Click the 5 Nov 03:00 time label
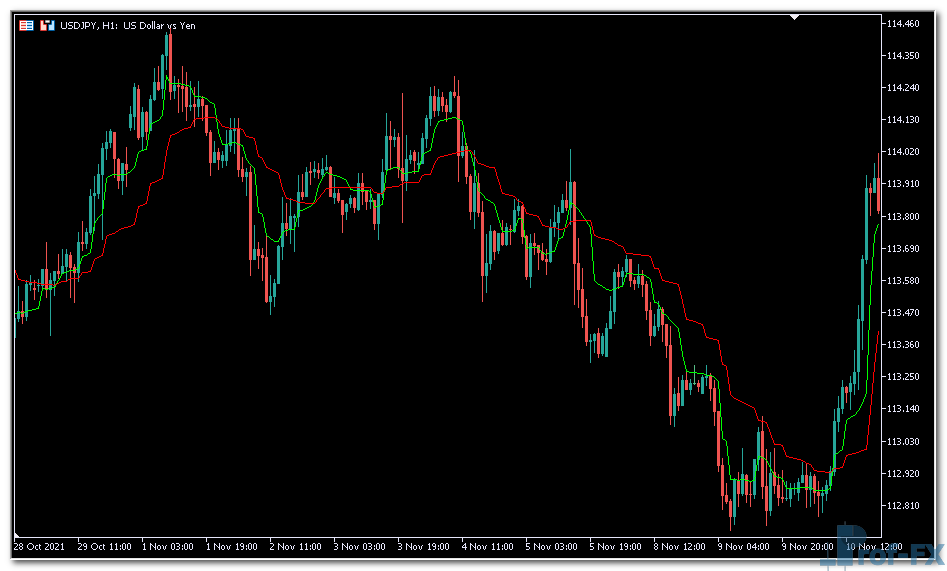Viewport: 947px width, 571px height. tap(553, 546)
